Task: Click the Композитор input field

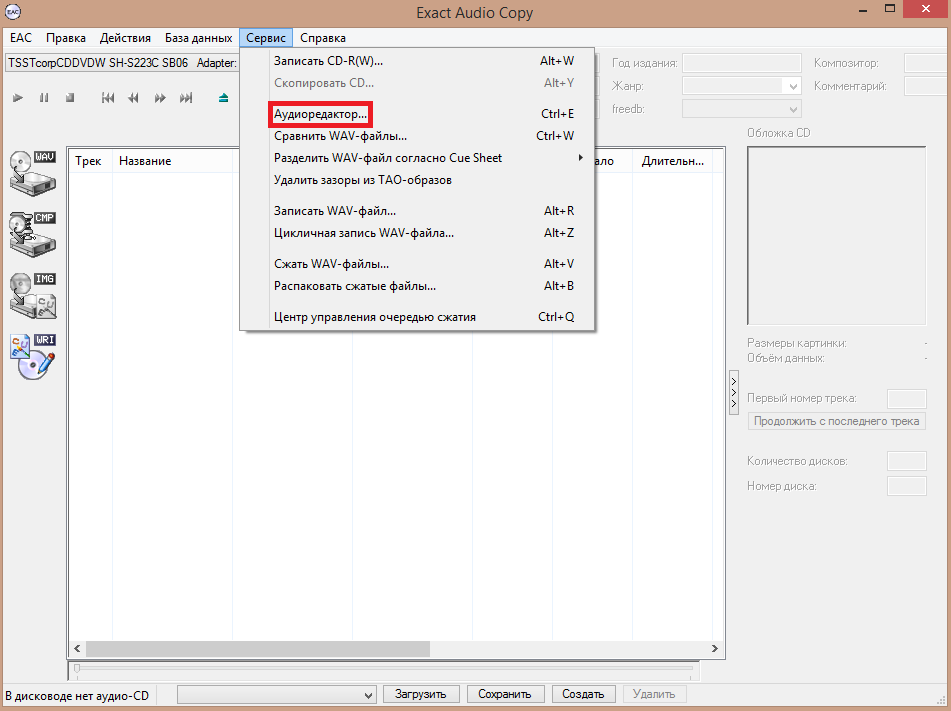Action: [927, 63]
